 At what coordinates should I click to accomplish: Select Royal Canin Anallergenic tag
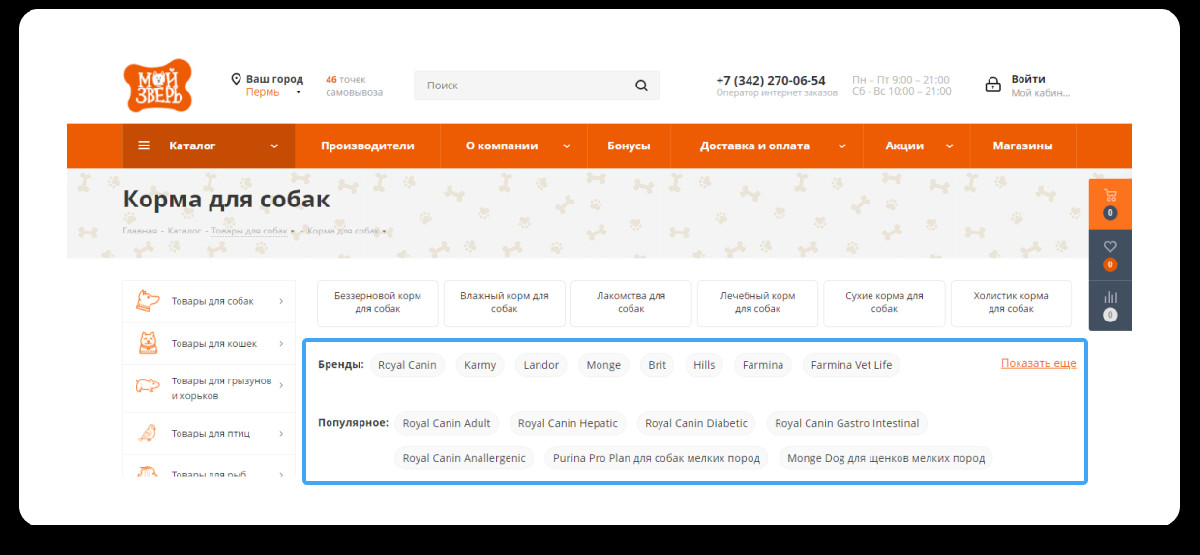tap(464, 458)
